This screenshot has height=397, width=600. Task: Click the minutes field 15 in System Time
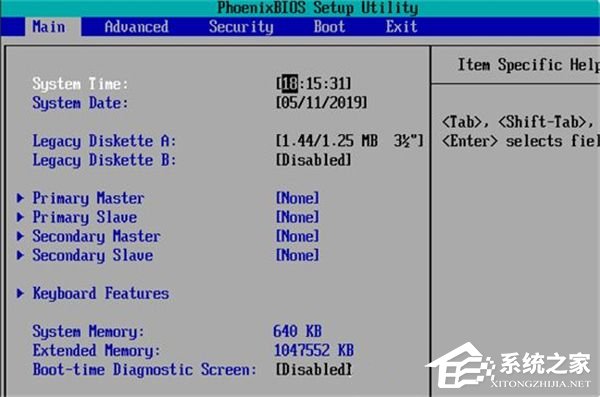coord(313,84)
